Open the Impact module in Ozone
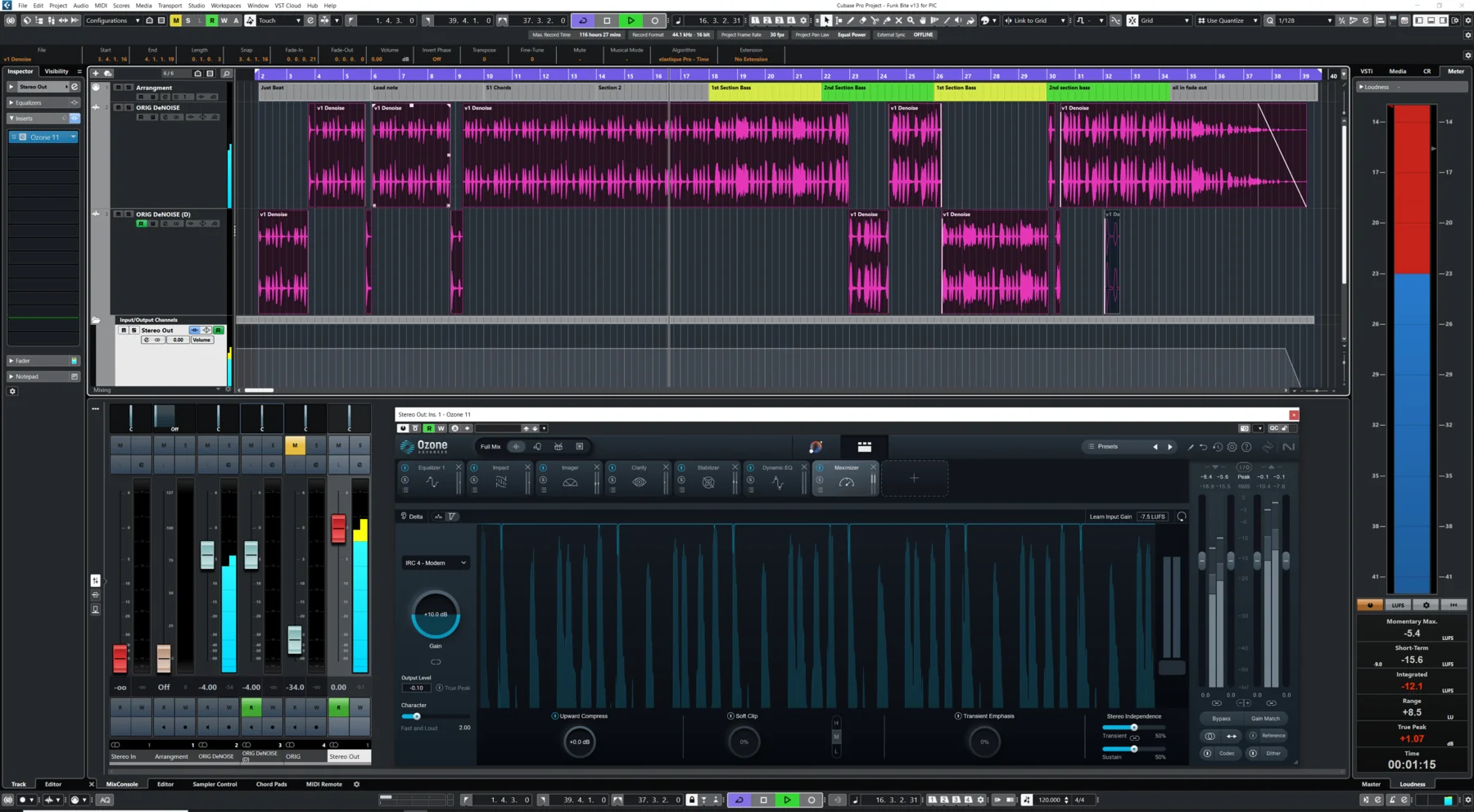1474x812 pixels. point(501,467)
